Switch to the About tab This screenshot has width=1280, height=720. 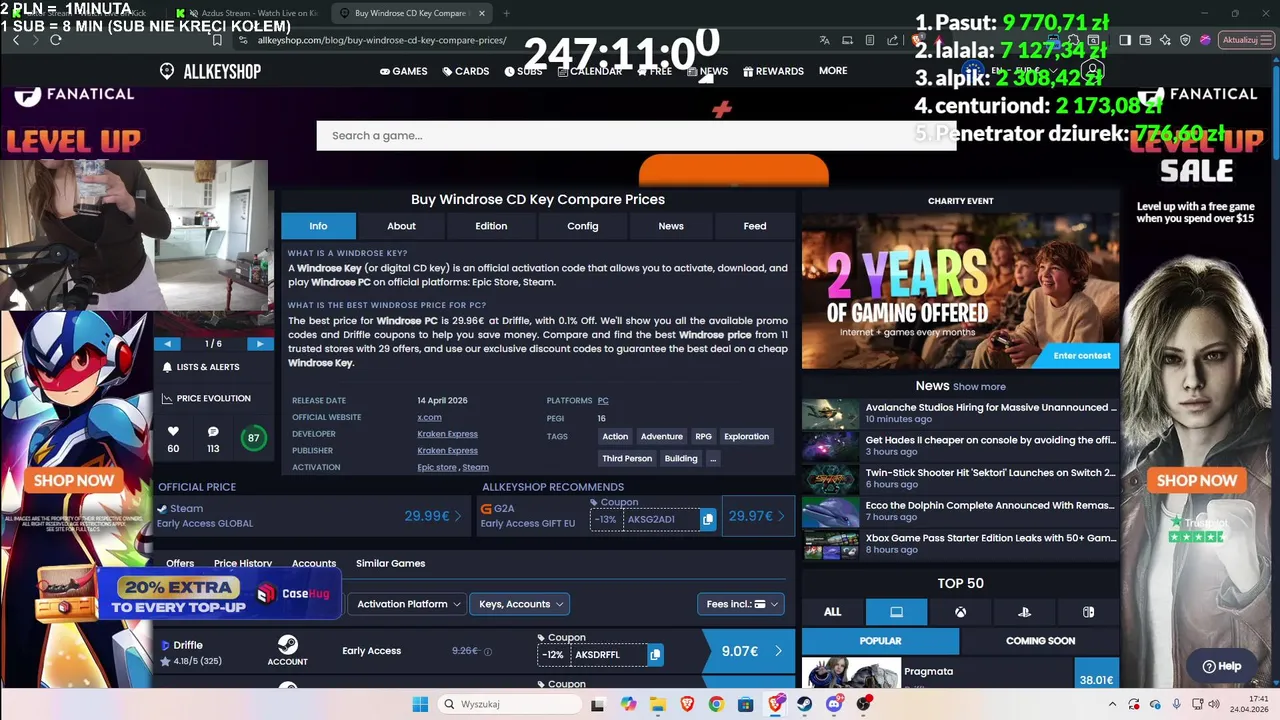[x=401, y=226]
